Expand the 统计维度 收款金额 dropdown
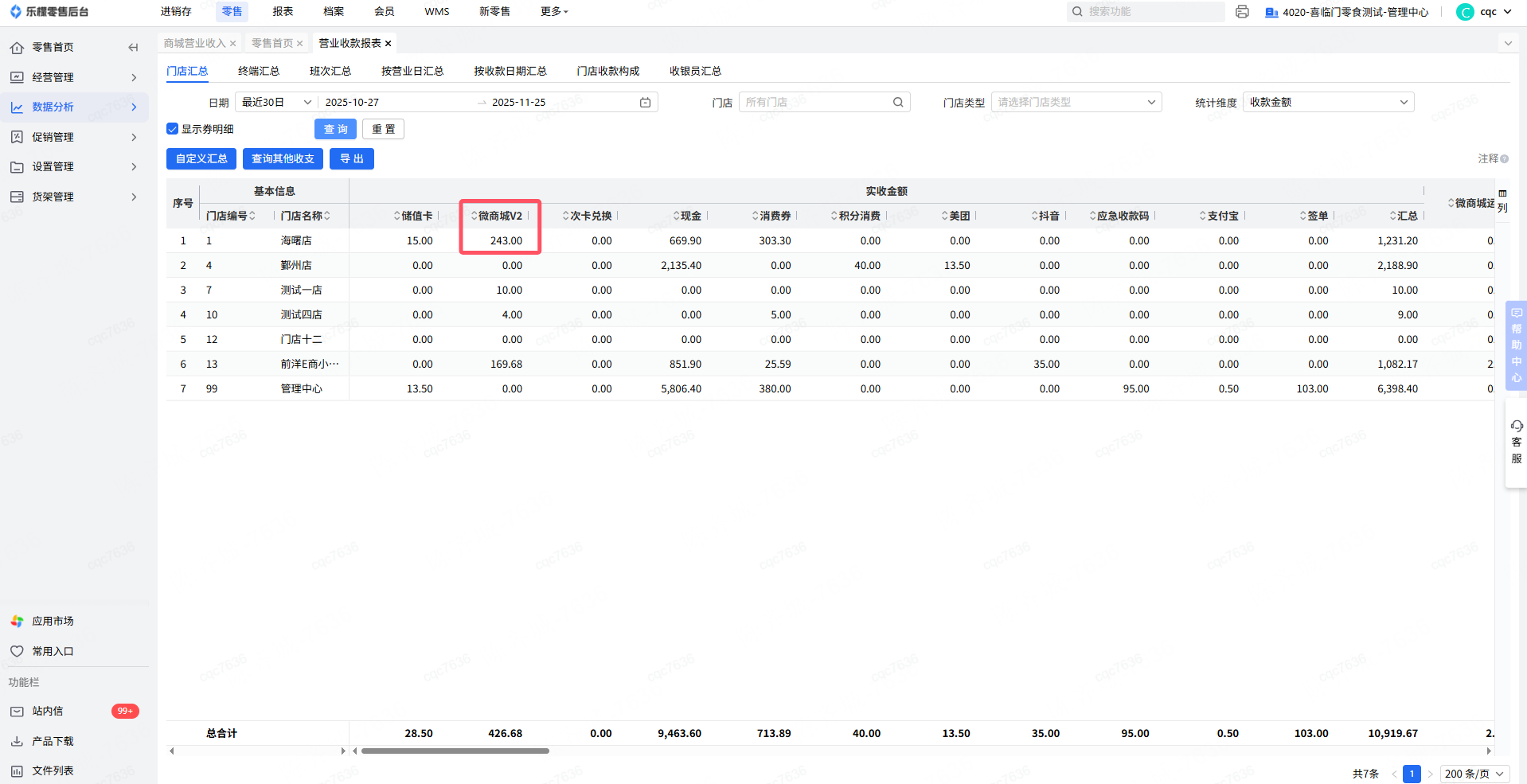The width and height of the screenshot is (1527, 784). coord(1327,103)
